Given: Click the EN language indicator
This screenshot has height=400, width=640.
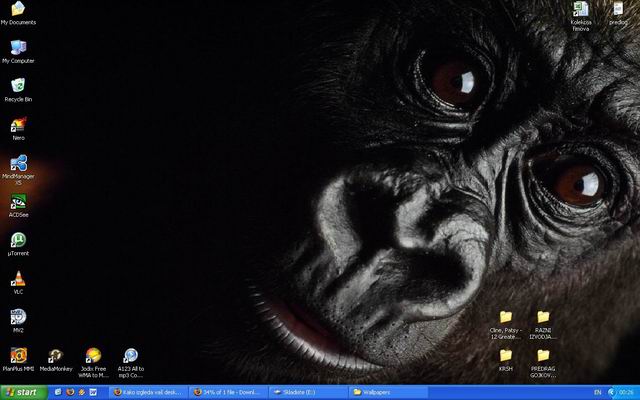Looking at the screenshot, I should tap(598, 393).
